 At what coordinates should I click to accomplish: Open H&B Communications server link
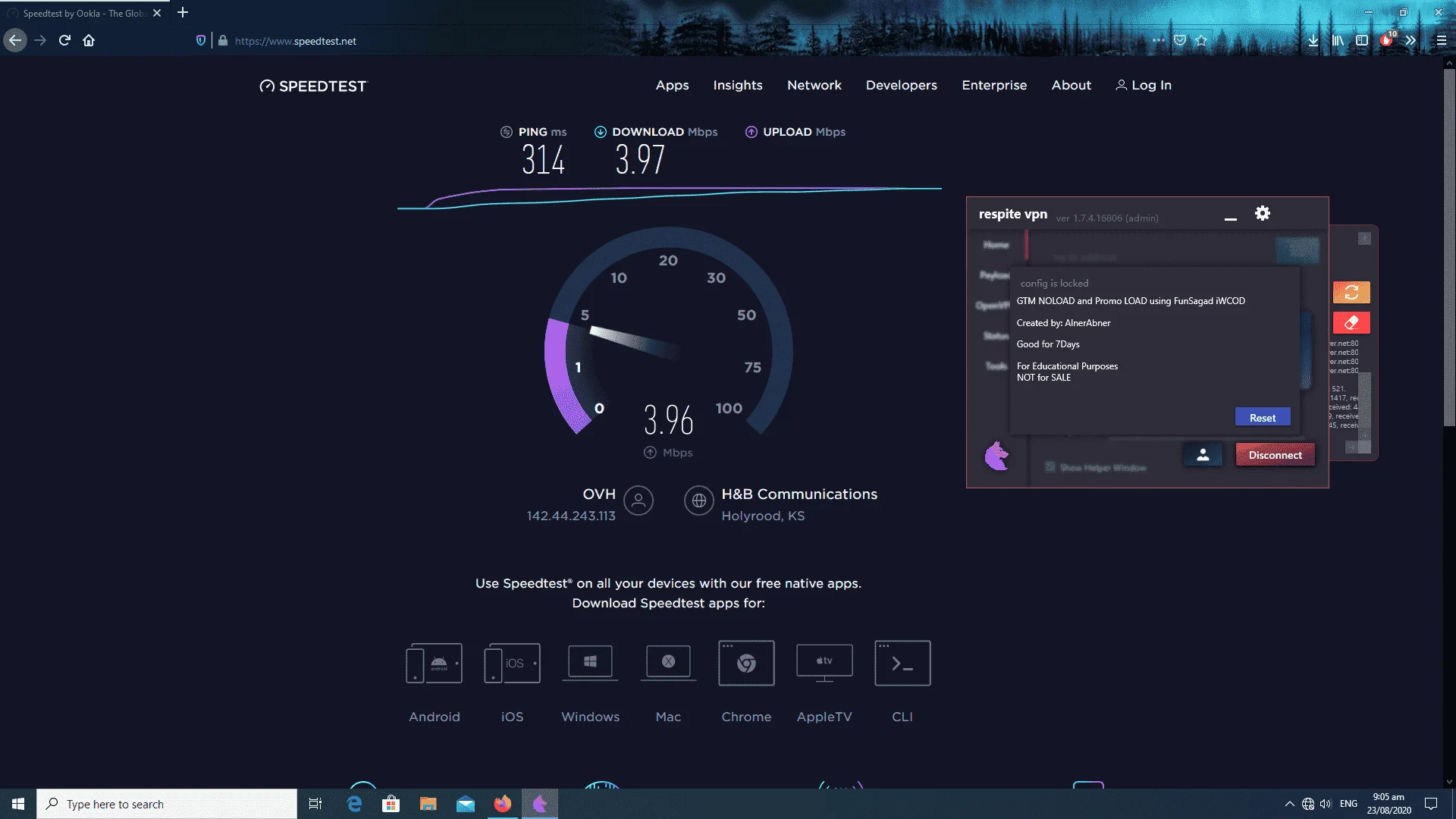point(799,494)
